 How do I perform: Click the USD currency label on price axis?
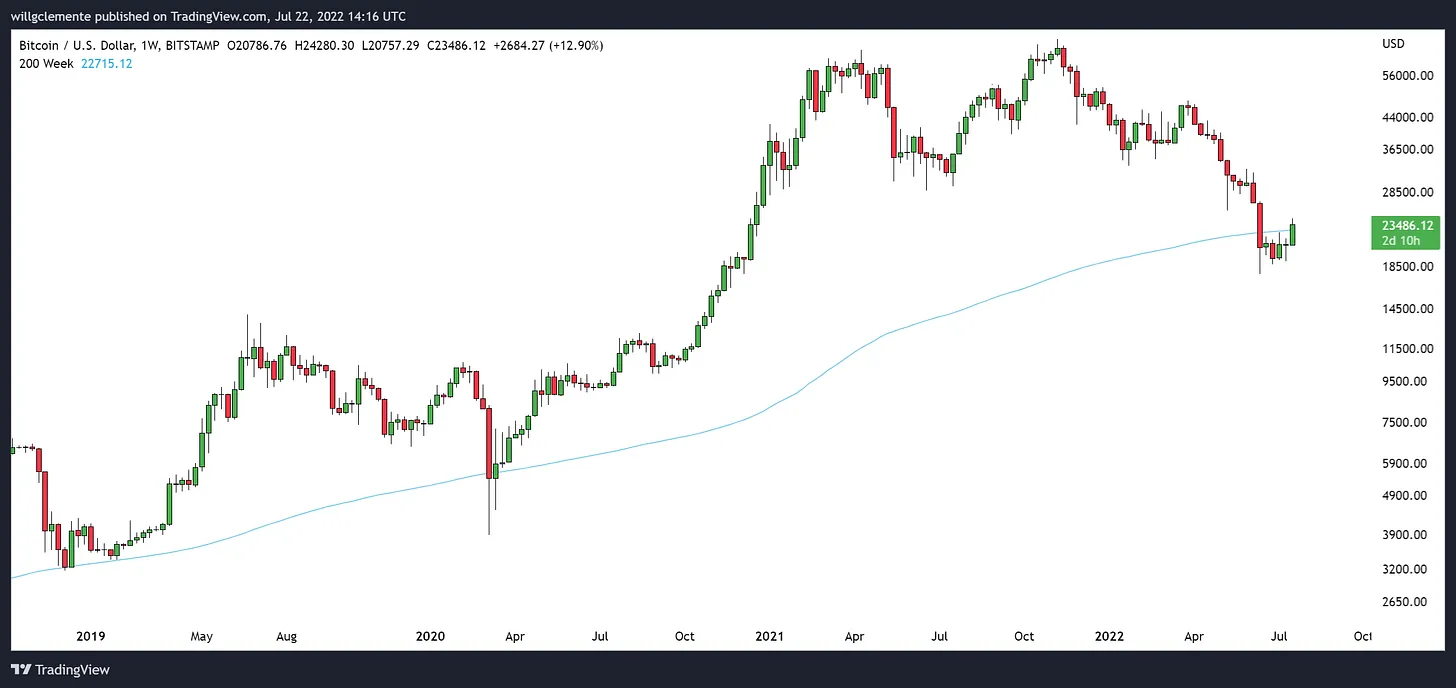(1393, 45)
